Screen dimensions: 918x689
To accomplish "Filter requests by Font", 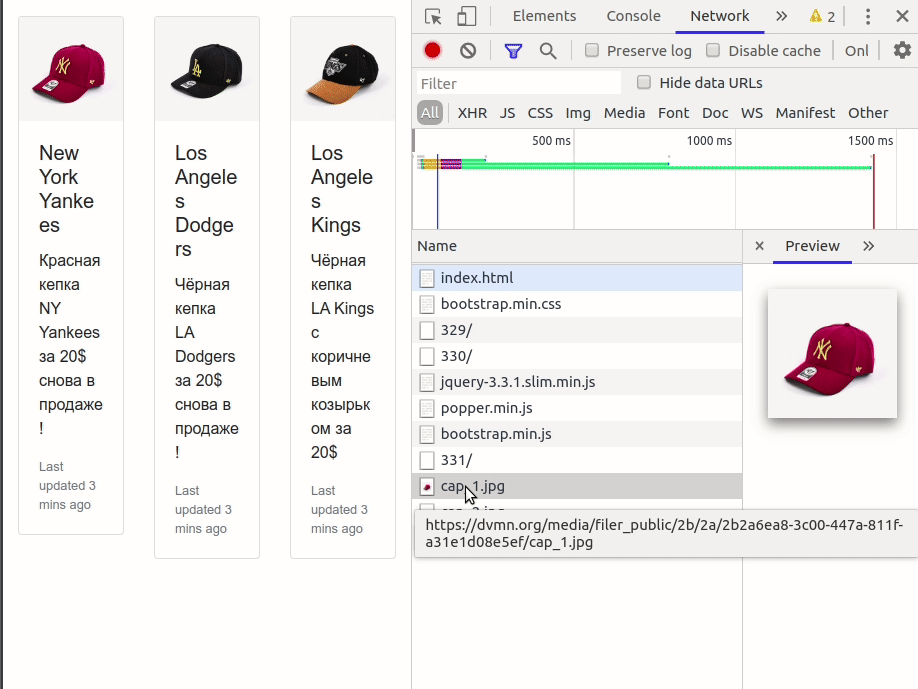I will [x=673, y=113].
